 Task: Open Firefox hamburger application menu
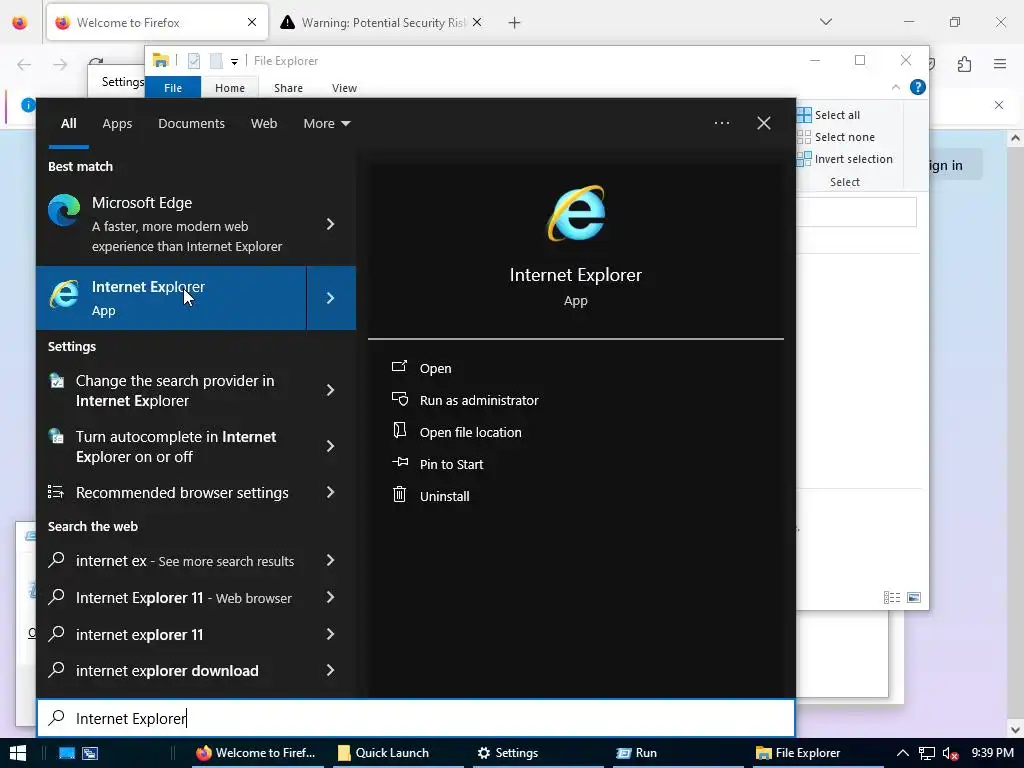[1000, 64]
